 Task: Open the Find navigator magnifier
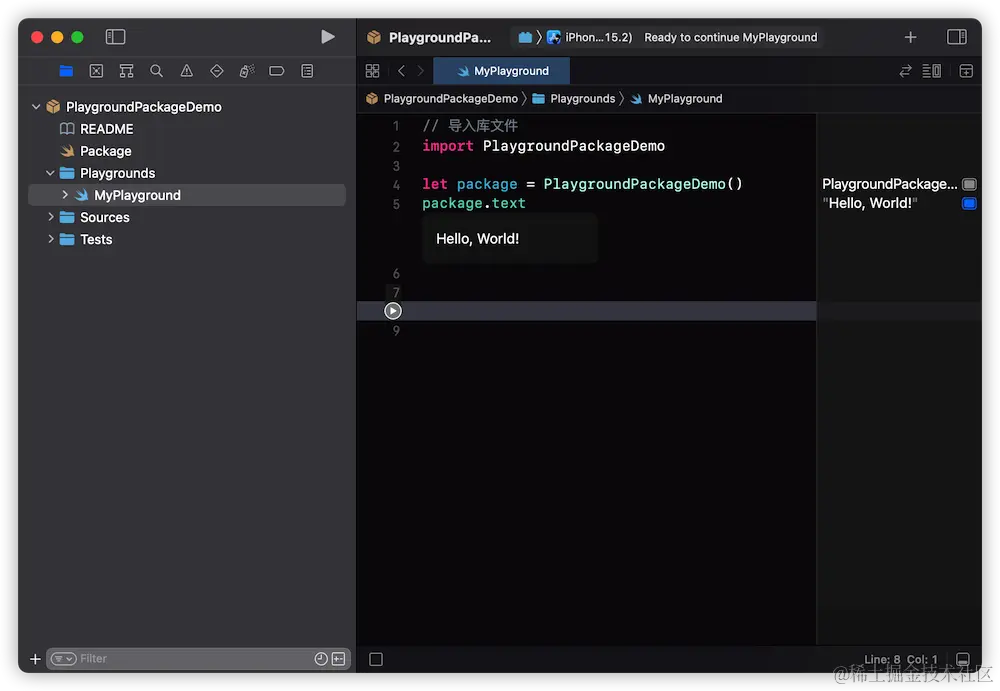(x=156, y=71)
